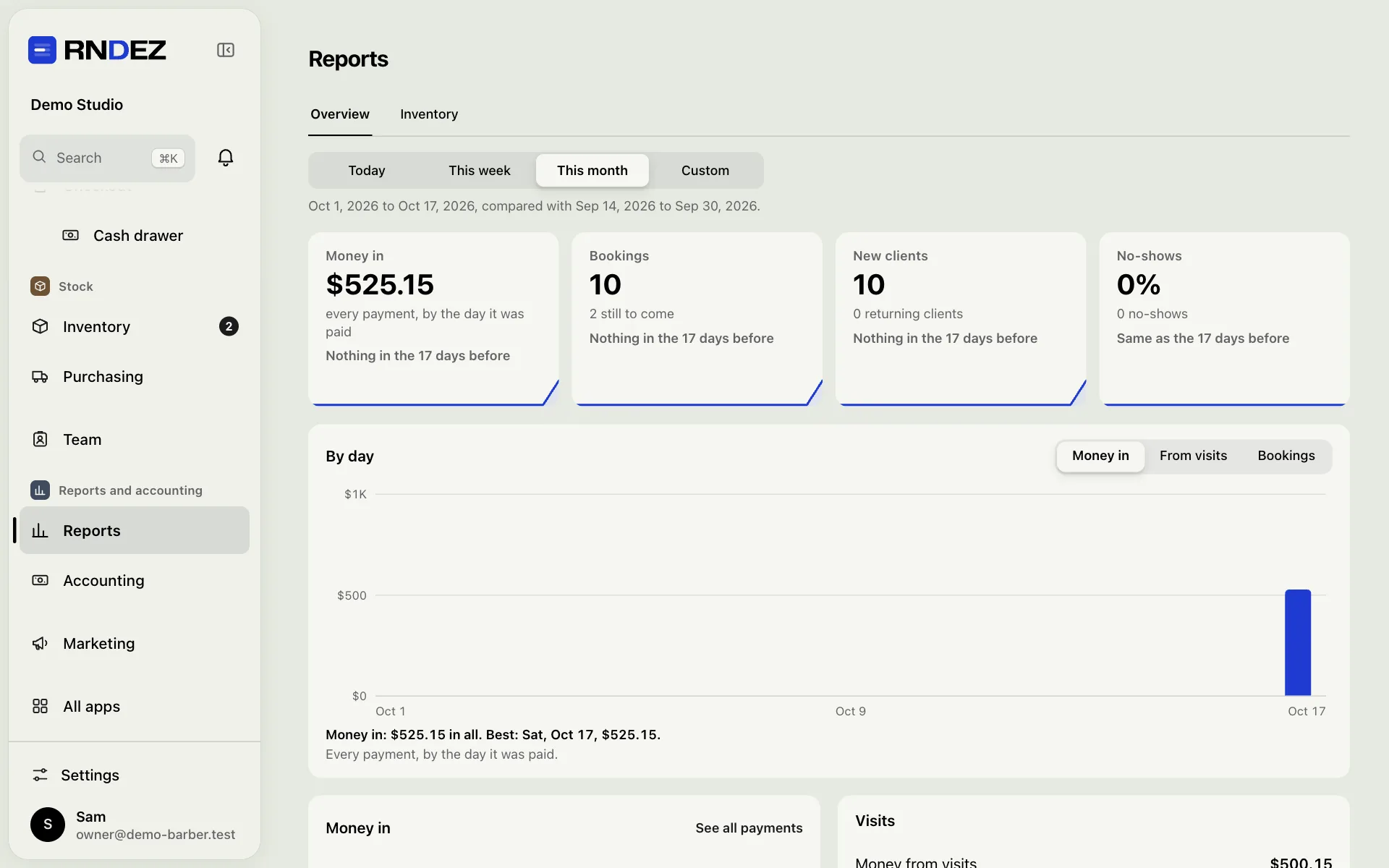
Task: Click the Cash drawer icon
Action: coord(70,235)
